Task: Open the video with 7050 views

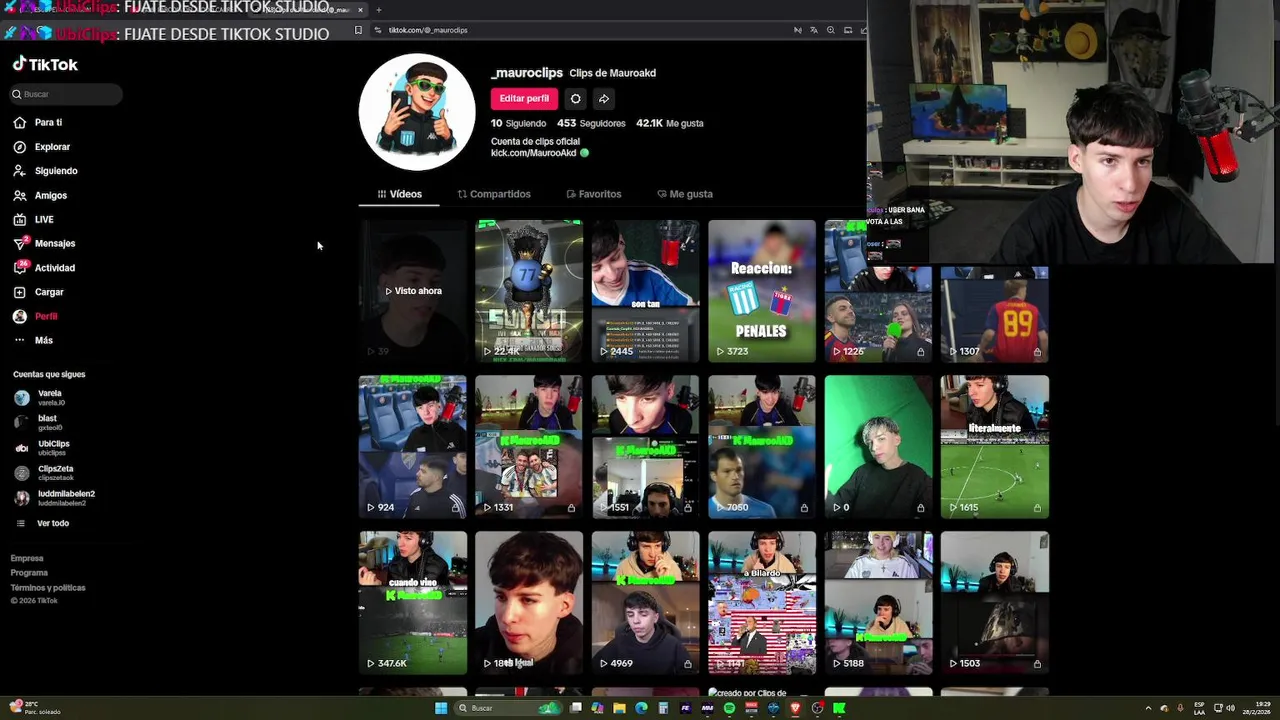Action: tap(762, 447)
